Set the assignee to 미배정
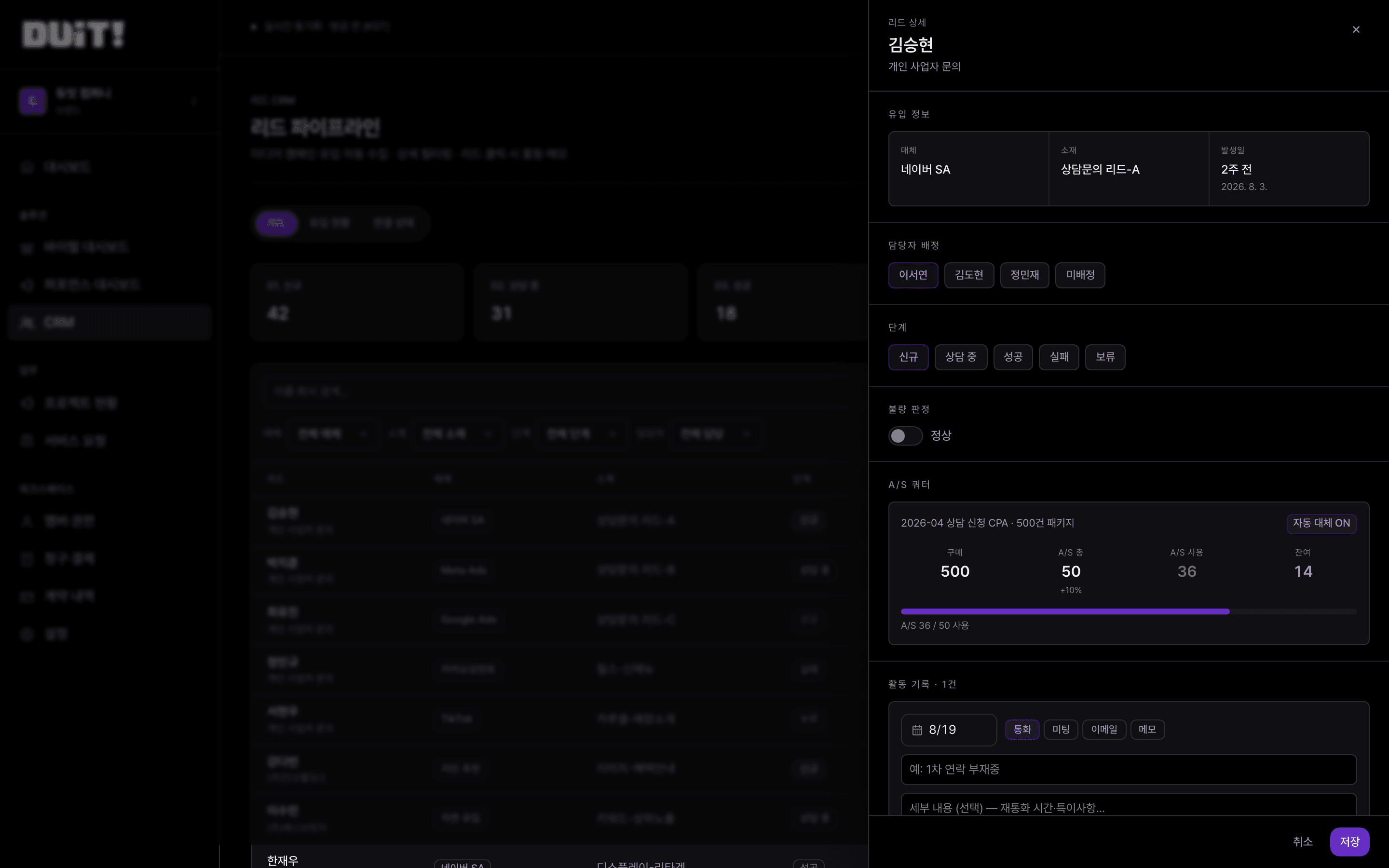The image size is (1389, 868). (1080, 275)
